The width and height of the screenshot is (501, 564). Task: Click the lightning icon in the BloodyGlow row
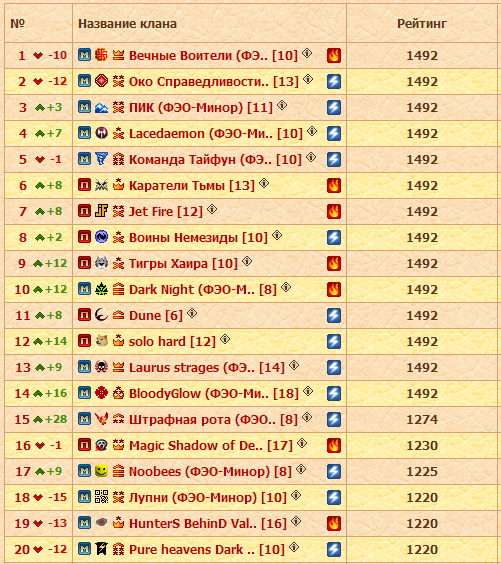tap(334, 394)
